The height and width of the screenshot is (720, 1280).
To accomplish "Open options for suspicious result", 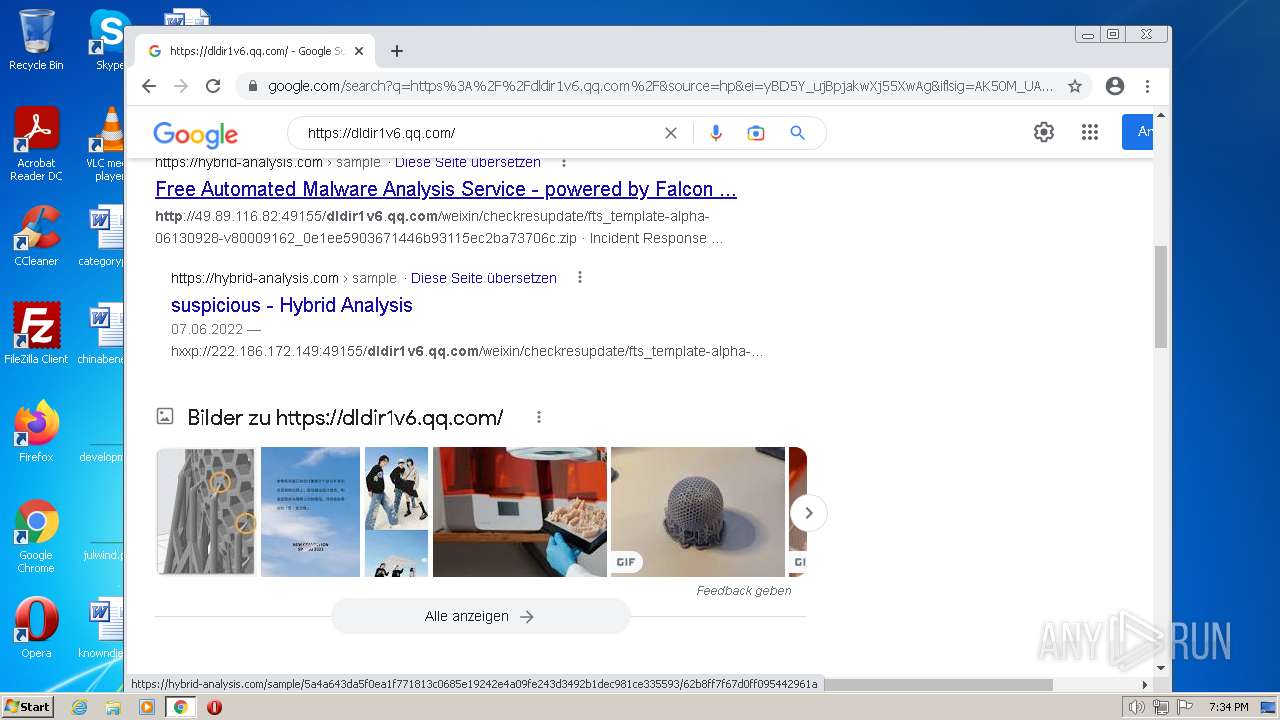I will pos(580,278).
